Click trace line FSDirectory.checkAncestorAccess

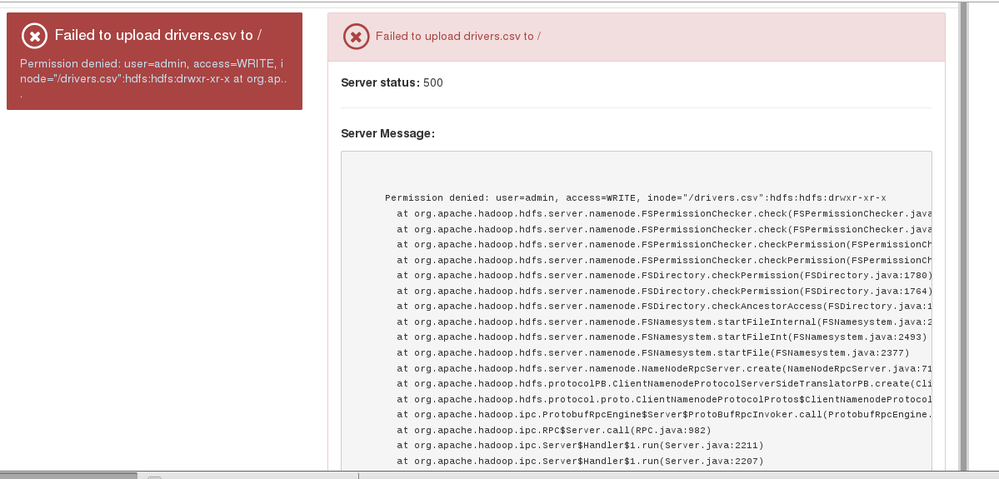(x=665, y=306)
